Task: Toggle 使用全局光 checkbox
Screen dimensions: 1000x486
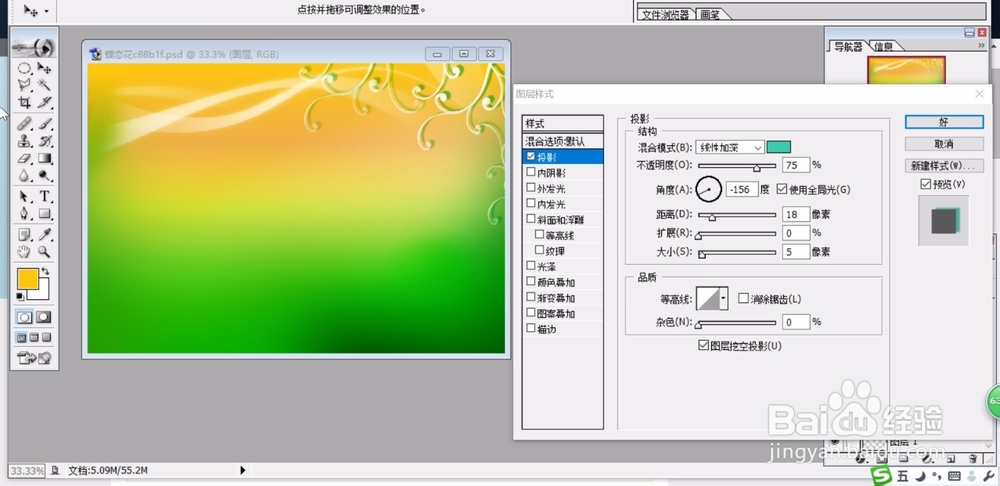Action: (x=782, y=189)
